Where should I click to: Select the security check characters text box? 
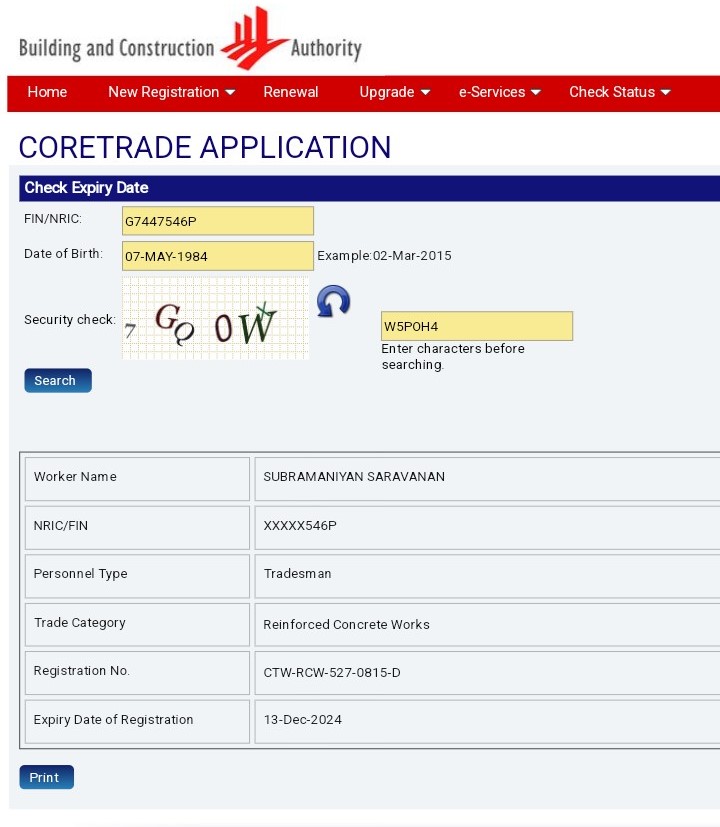(477, 326)
